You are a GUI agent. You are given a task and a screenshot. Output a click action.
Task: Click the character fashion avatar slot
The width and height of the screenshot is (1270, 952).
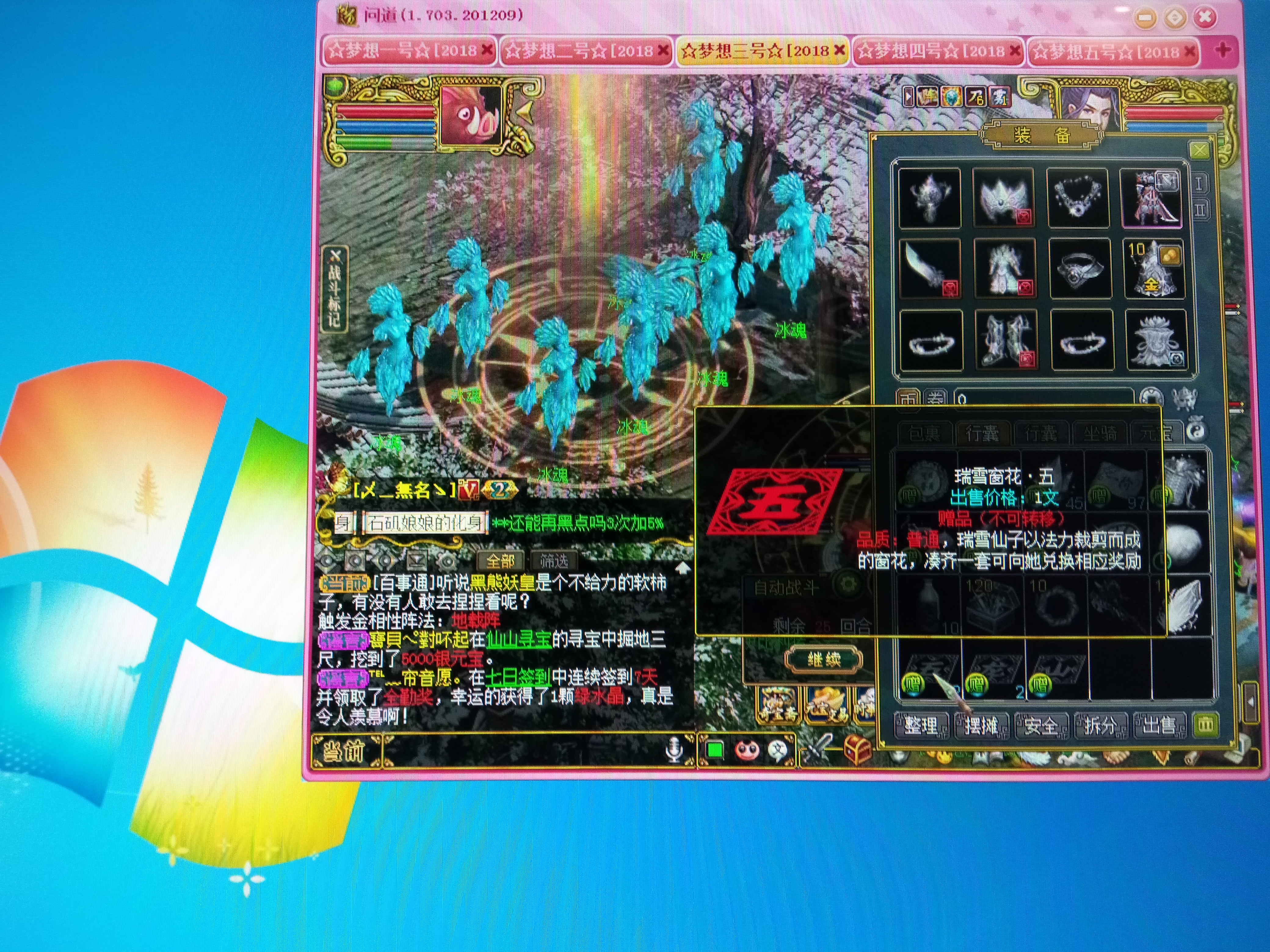pos(1152,198)
